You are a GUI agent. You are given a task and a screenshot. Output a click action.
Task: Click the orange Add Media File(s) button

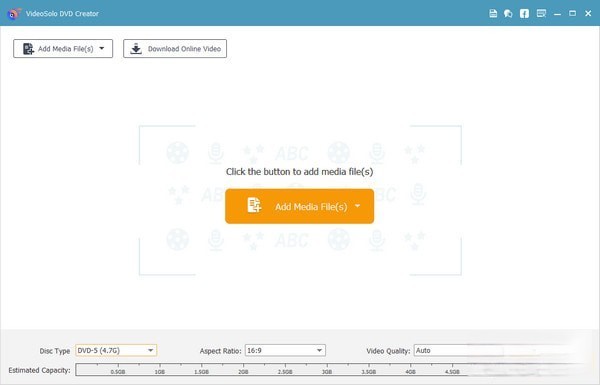coord(300,206)
